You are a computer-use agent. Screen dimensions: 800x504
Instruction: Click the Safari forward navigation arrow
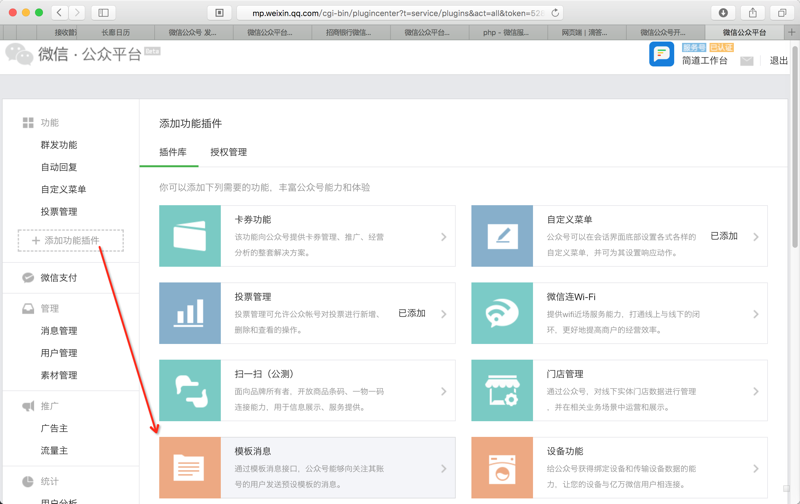[x=77, y=12]
